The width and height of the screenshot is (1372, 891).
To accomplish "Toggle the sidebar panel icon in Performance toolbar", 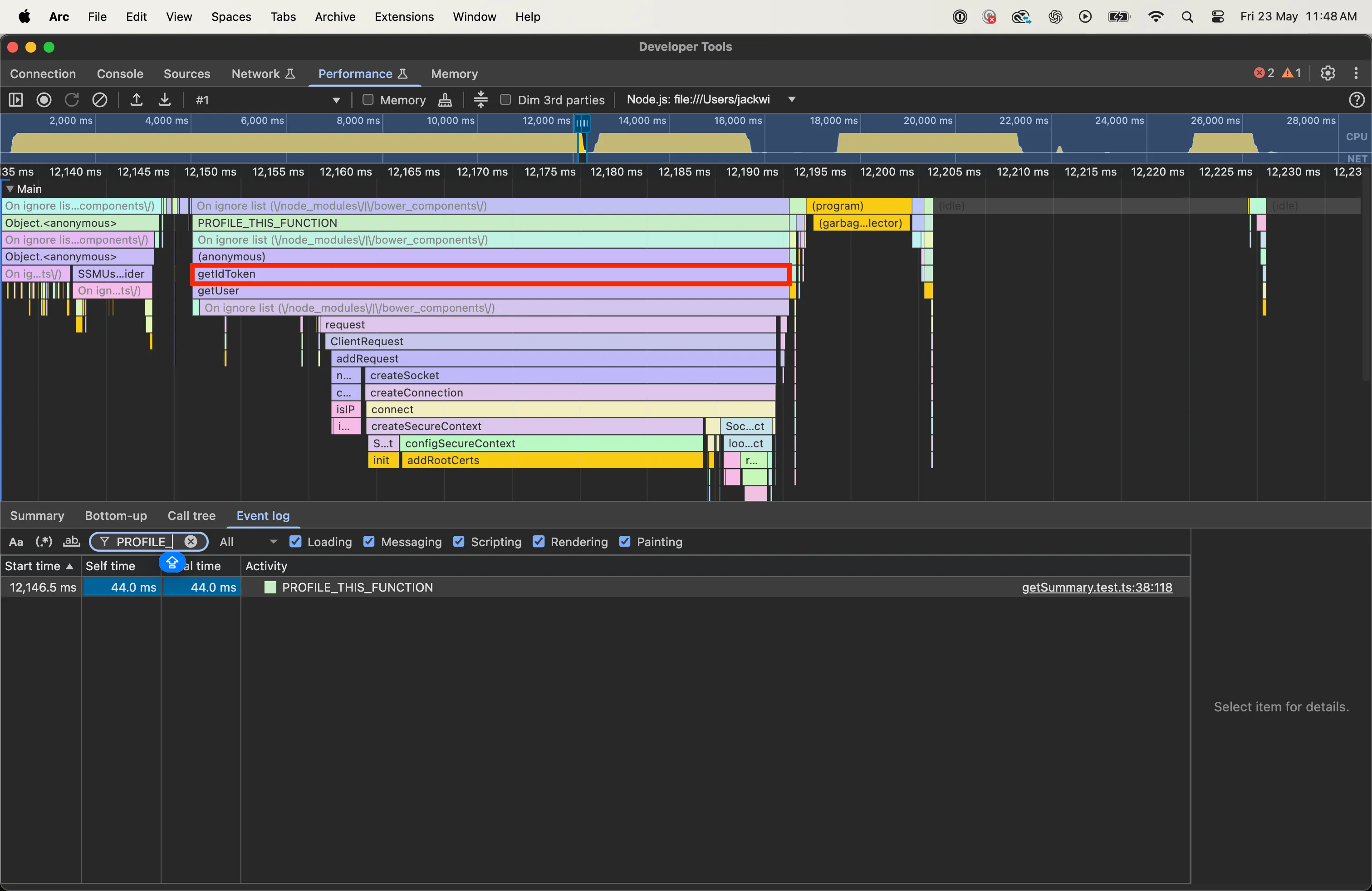I will coord(15,100).
